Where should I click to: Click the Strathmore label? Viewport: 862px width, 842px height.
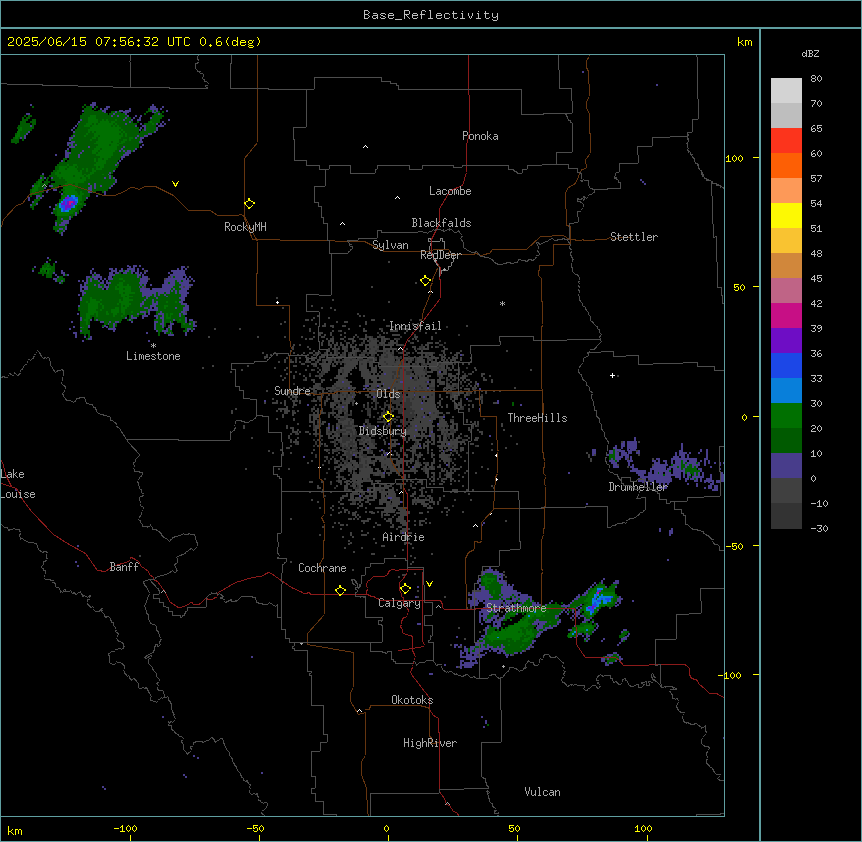(x=516, y=608)
